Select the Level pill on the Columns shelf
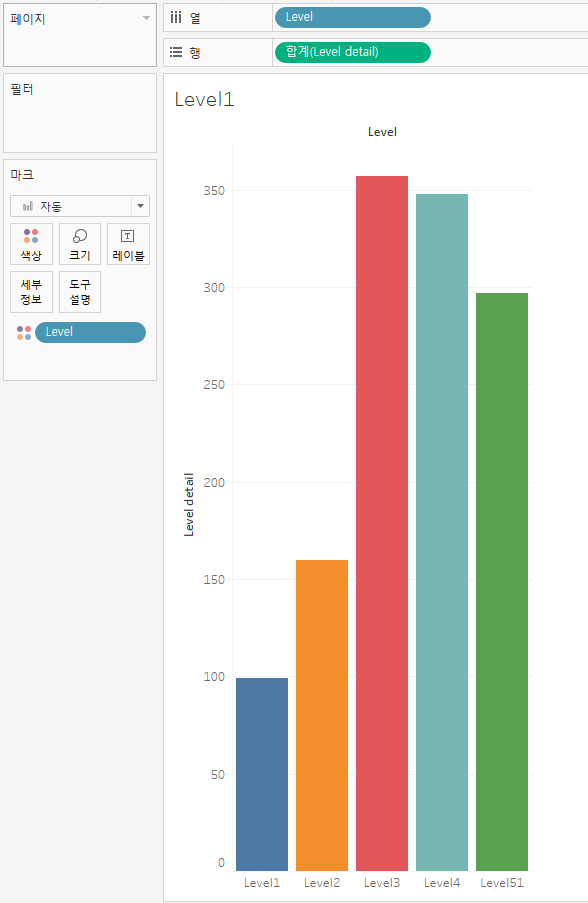This screenshot has width=588, height=903. click(x=352, y=17)
